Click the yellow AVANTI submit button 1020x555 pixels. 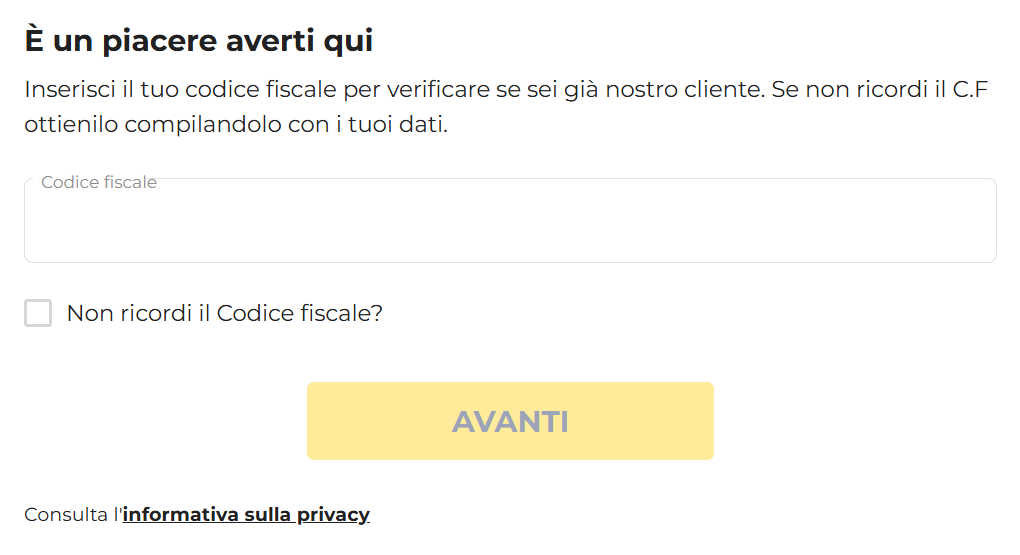click(510, 421)
